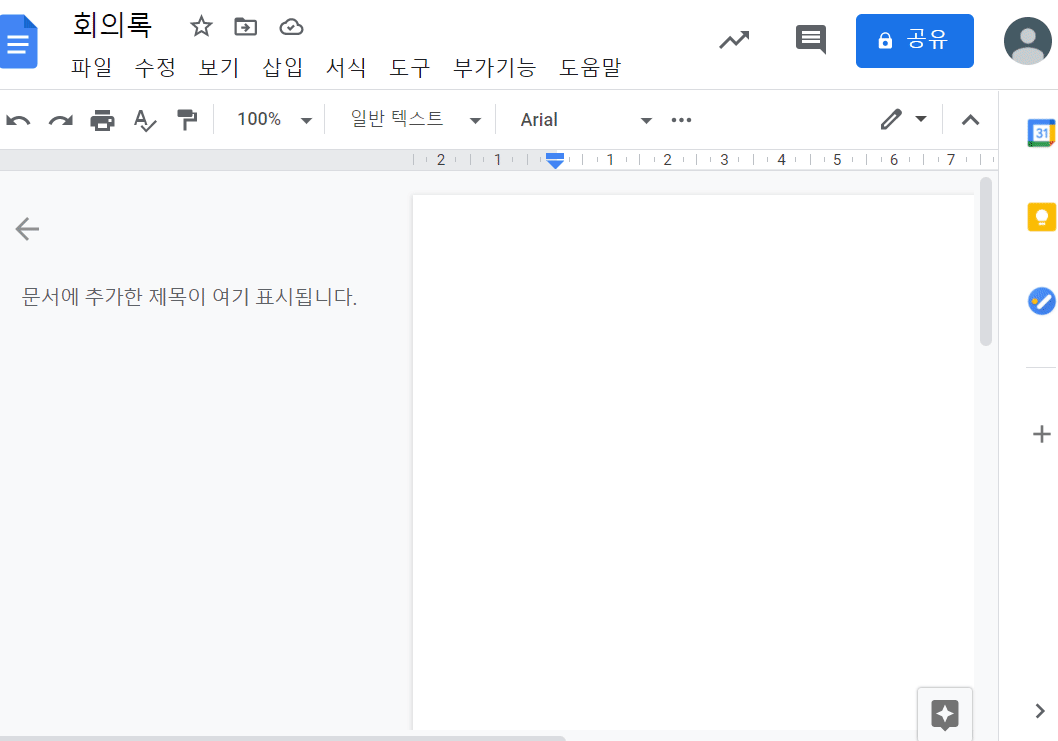Open the 100% zoom dropdown
This screenshot has height=741, width=1058.
coord(275,119)
